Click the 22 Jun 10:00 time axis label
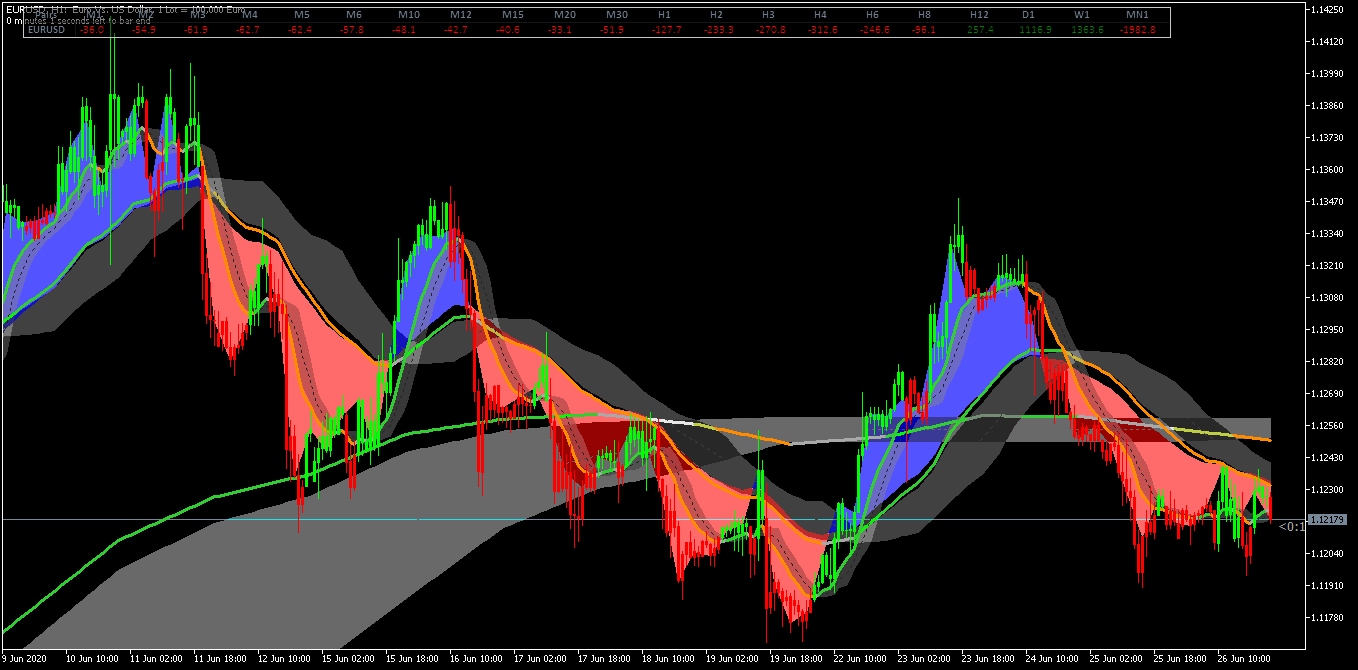Screen dimensions: 1358x670 (862, 660)
